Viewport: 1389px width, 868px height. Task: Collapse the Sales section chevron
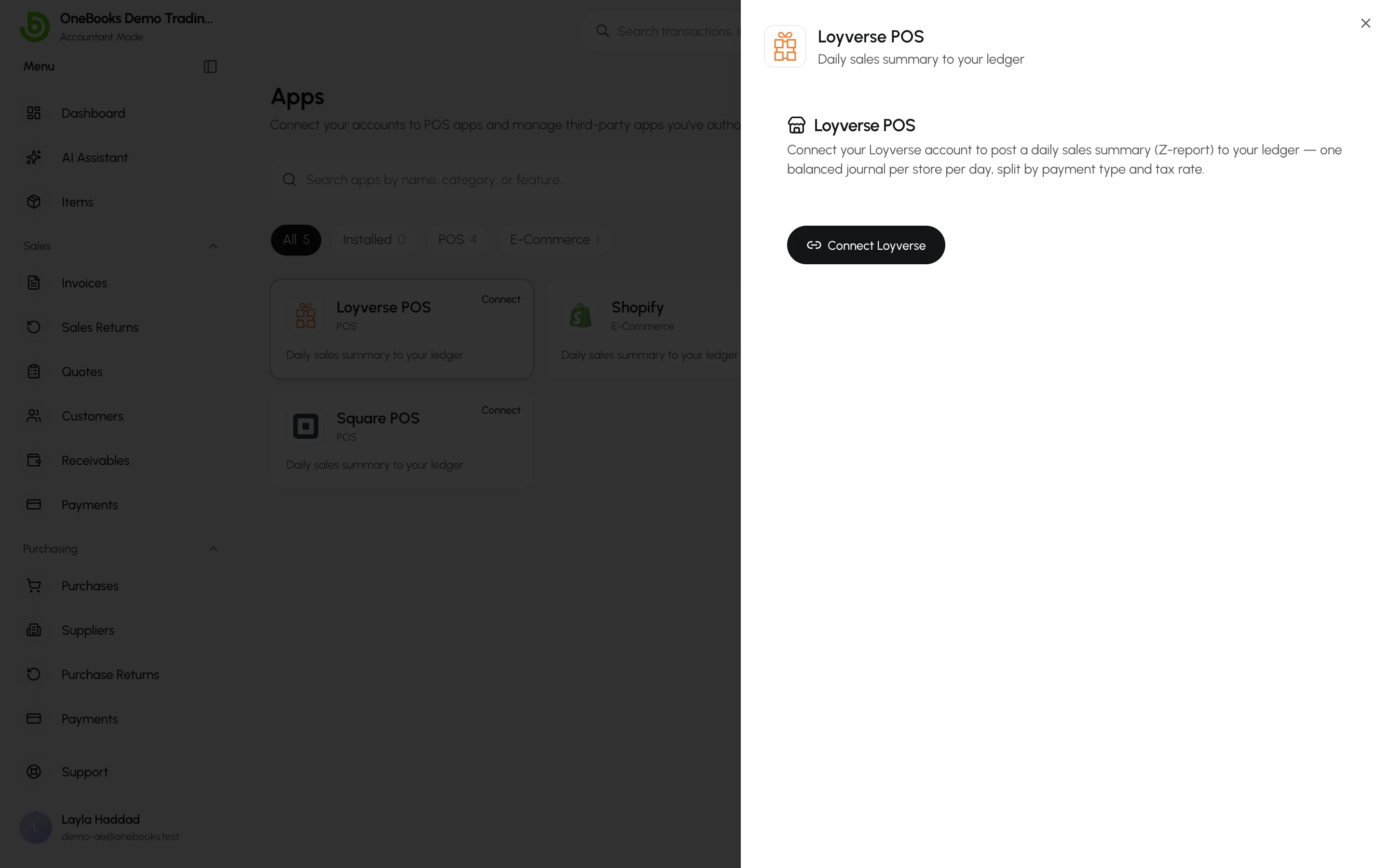(x=213, y=246)
